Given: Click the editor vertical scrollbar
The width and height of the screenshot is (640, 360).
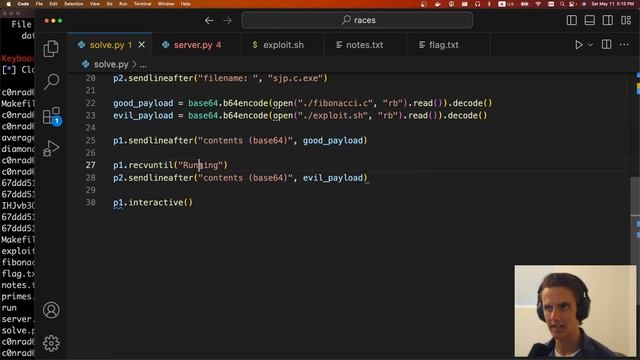Looking at the screenshot, I should (635, 196).
